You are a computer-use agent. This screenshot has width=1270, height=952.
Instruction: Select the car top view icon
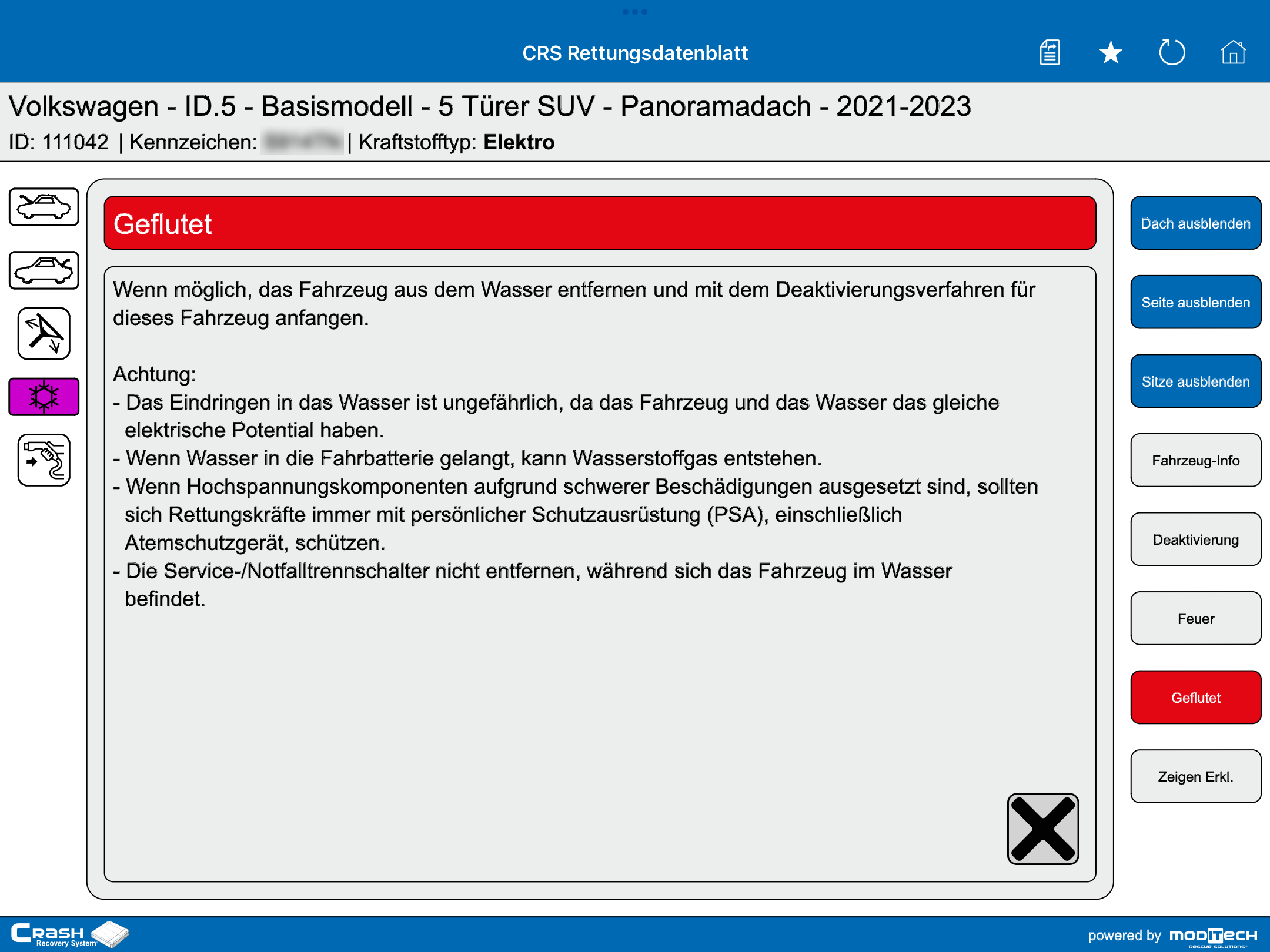pyautogui.click(x=44, y=207)
